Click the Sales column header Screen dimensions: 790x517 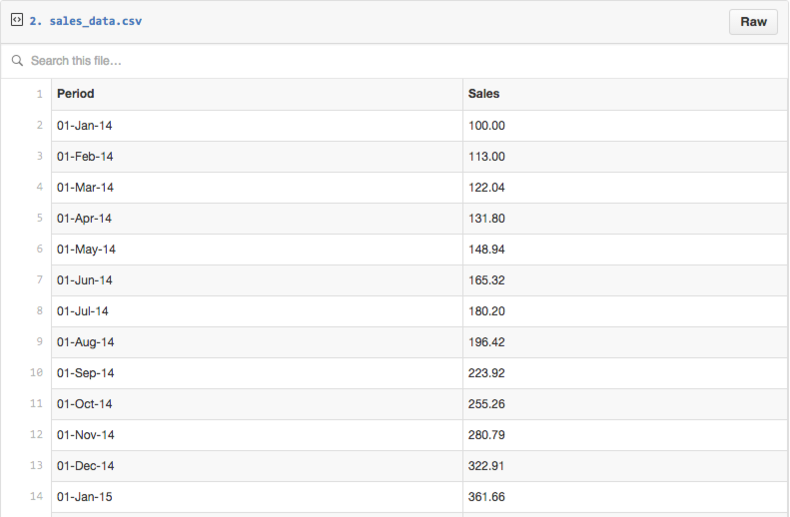tap(484, 94)
